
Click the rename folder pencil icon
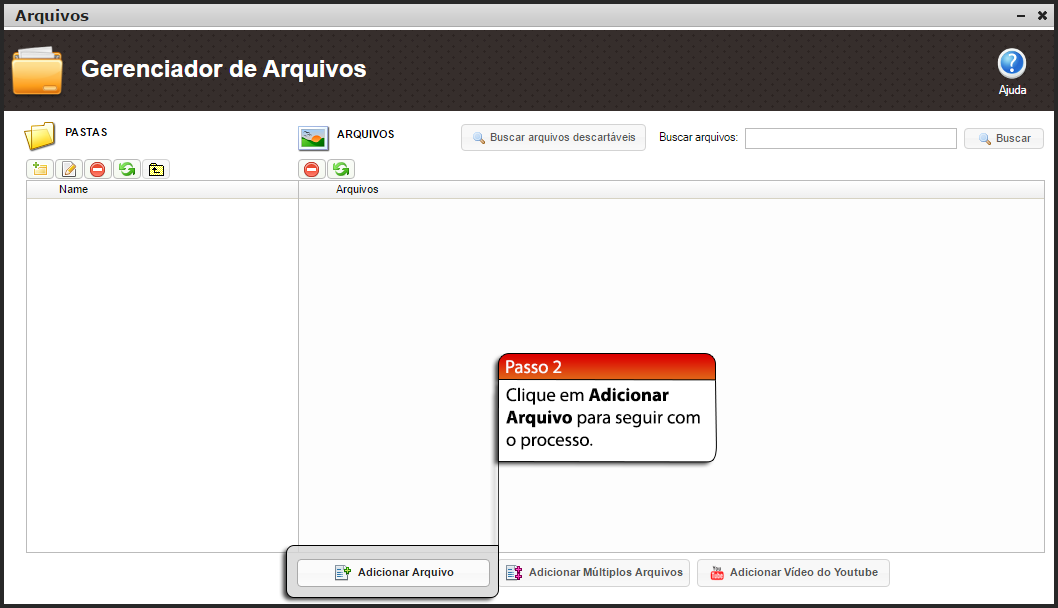pos(69,169)
